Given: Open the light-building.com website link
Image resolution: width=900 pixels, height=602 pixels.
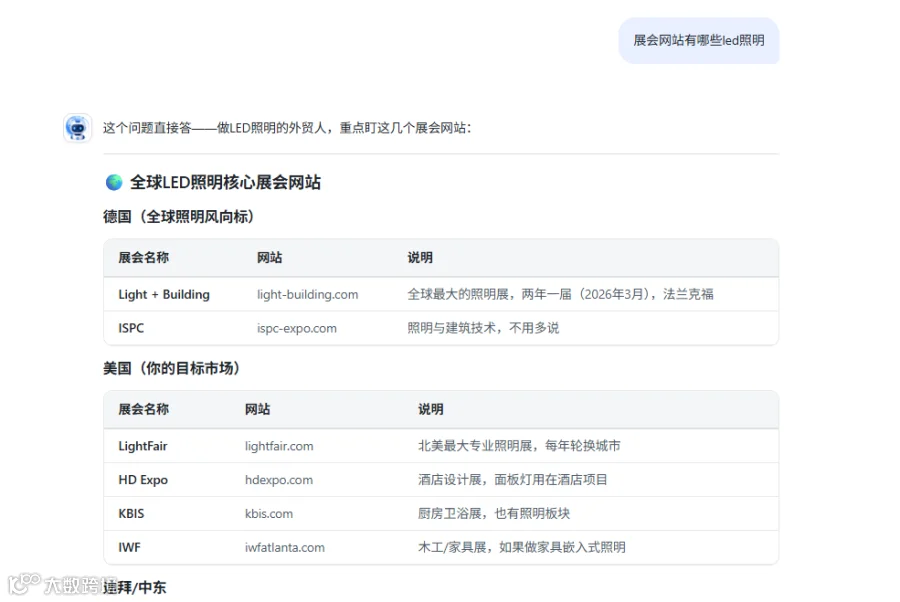Looking at the screenshot, I should [x=307, y=294].
